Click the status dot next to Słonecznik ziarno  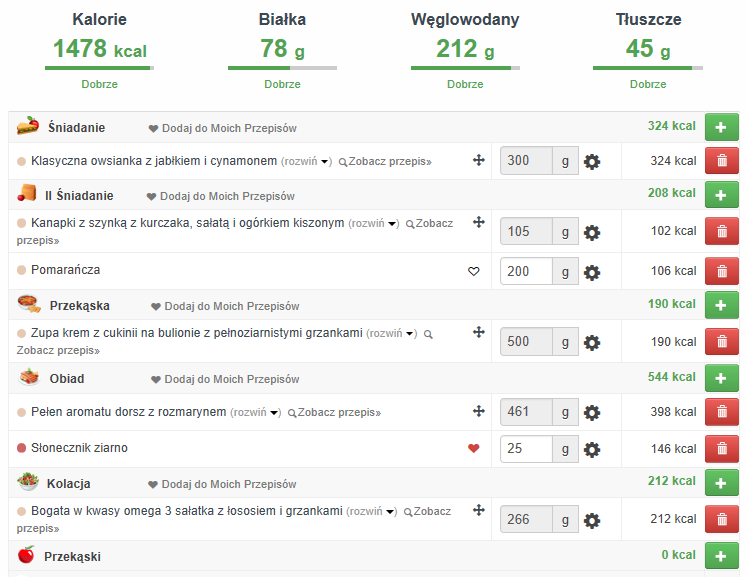pos(21,448)
